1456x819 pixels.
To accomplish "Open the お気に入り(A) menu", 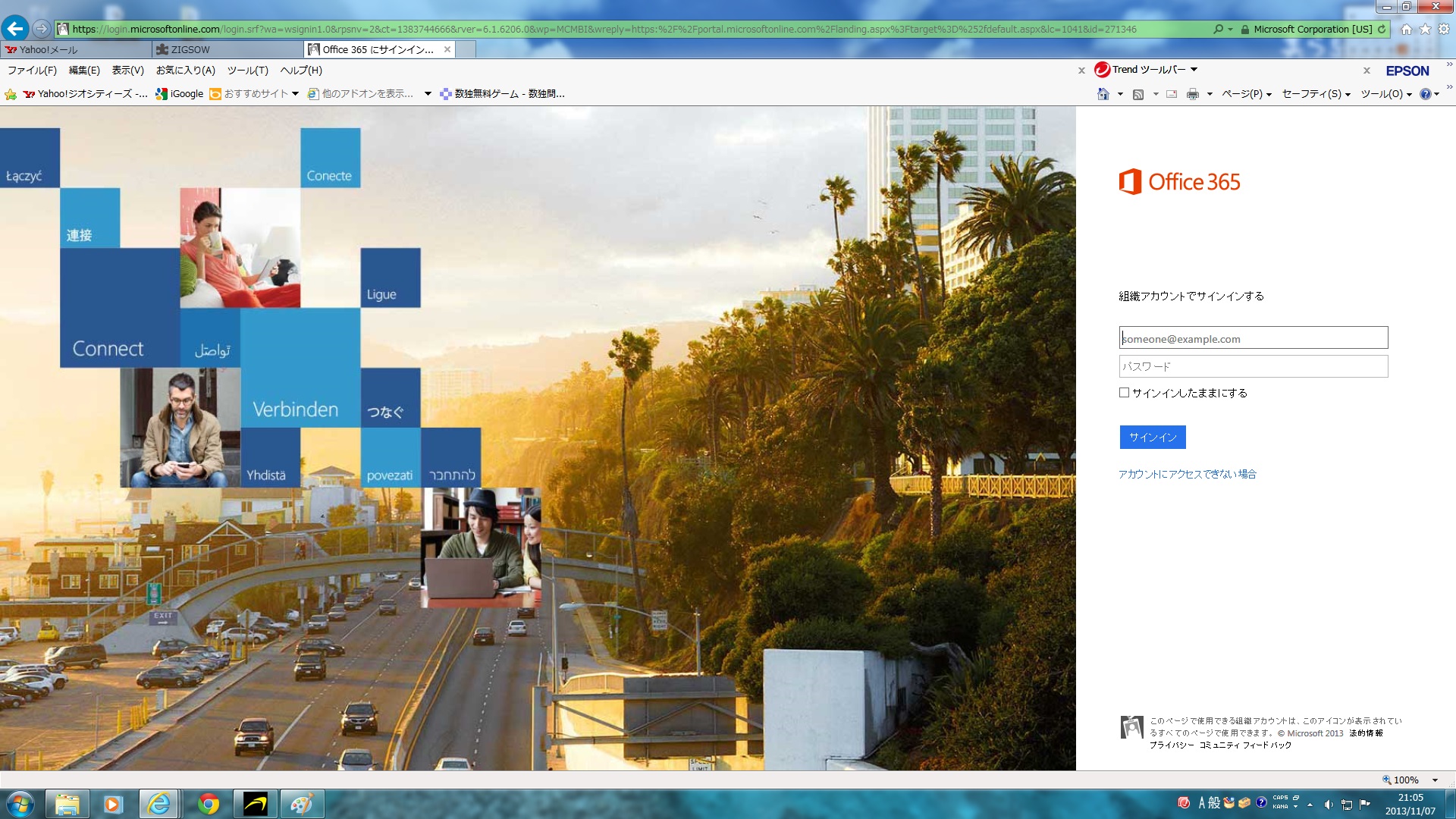I will 185,70.
